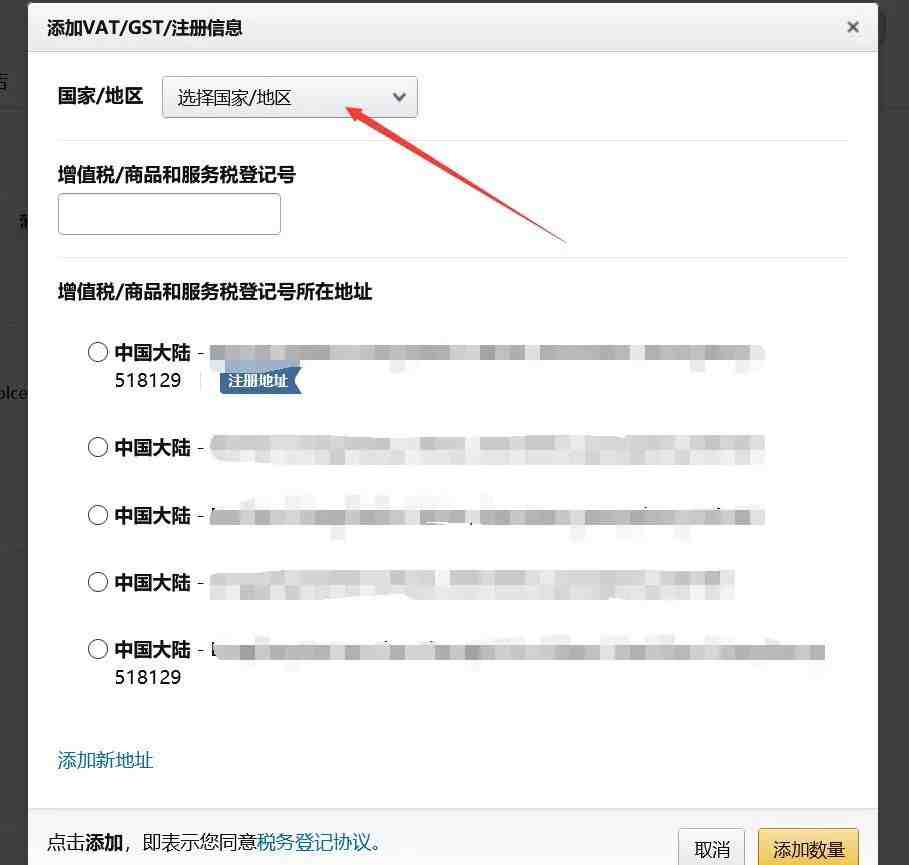Screen dimensions: 909x865
Task: Click the 增值税/商品和服务税登记号所在地址 heading
Action: point(214,292)
